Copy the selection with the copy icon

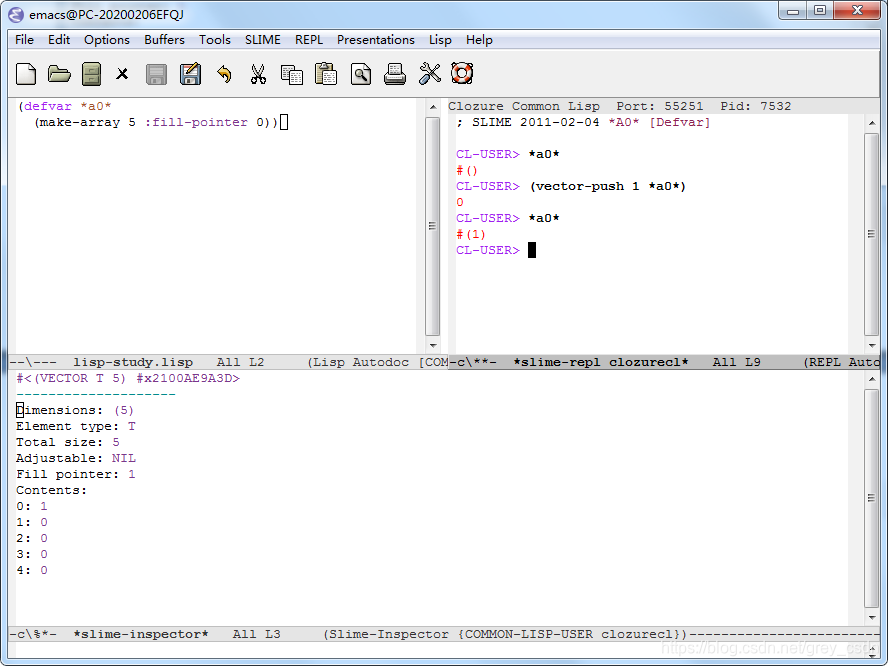coord(291,73)
